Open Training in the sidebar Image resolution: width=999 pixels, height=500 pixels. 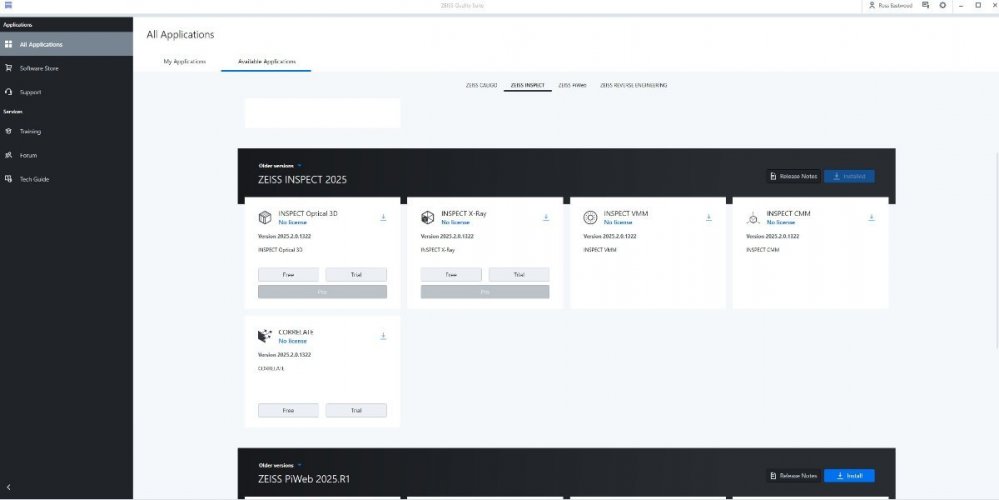pyautogui.click(x=66, y=131)
